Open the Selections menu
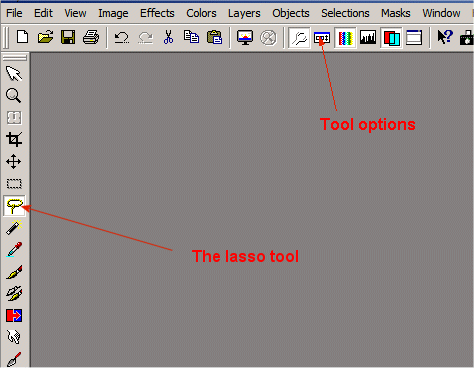Screen dimensions: 474x368 click(345, 13)
